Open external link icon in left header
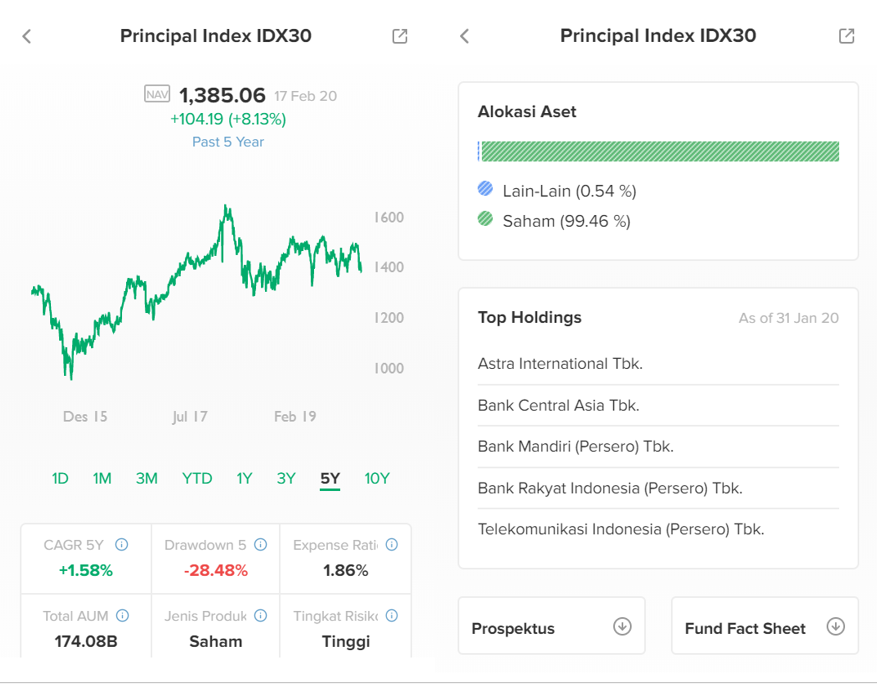Viewport: 877px width, 684px height. [x=400, y=36]
